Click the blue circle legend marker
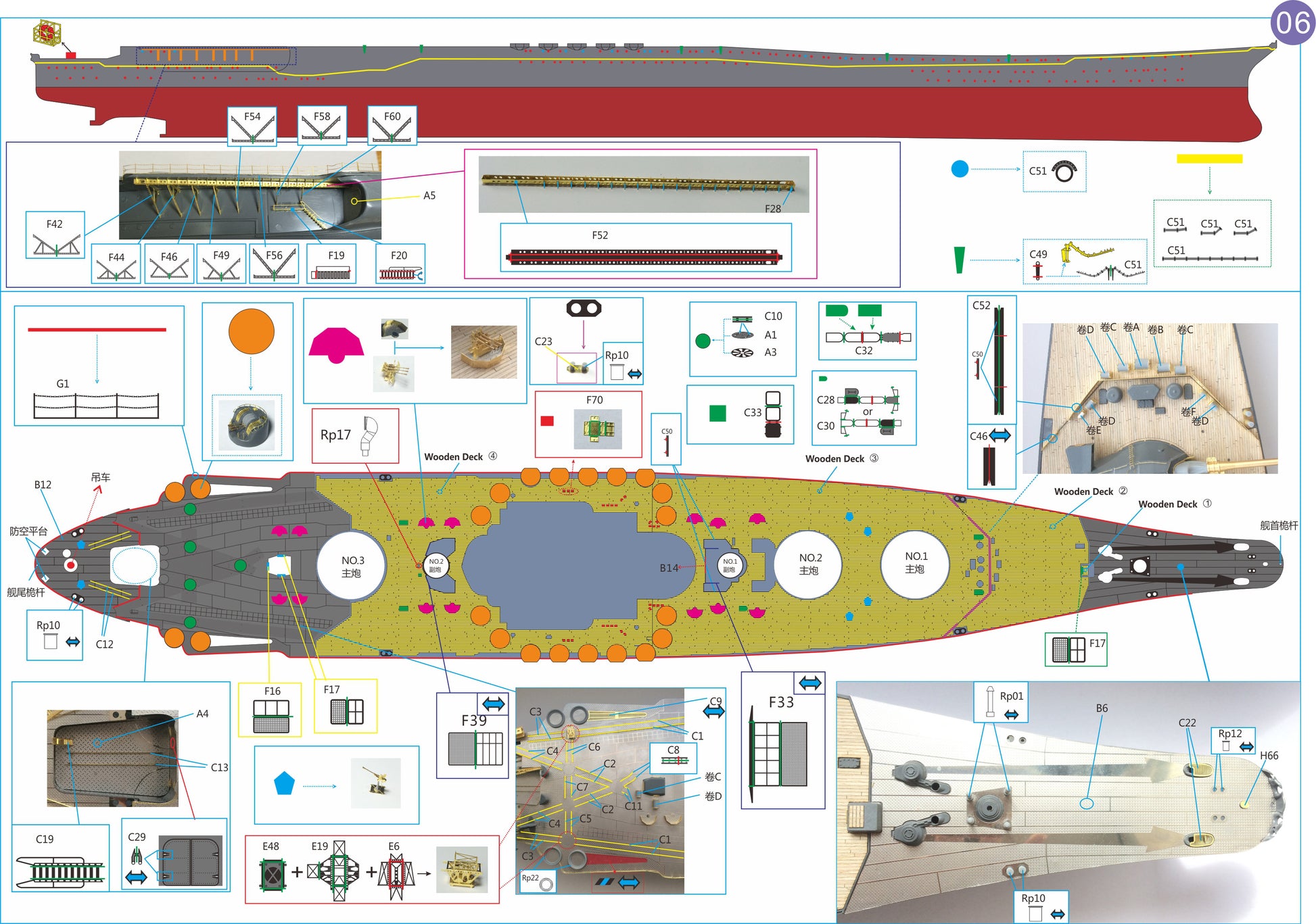This screenshot has height=924, width=1316. pyautogui.click(x=960, y=169)
